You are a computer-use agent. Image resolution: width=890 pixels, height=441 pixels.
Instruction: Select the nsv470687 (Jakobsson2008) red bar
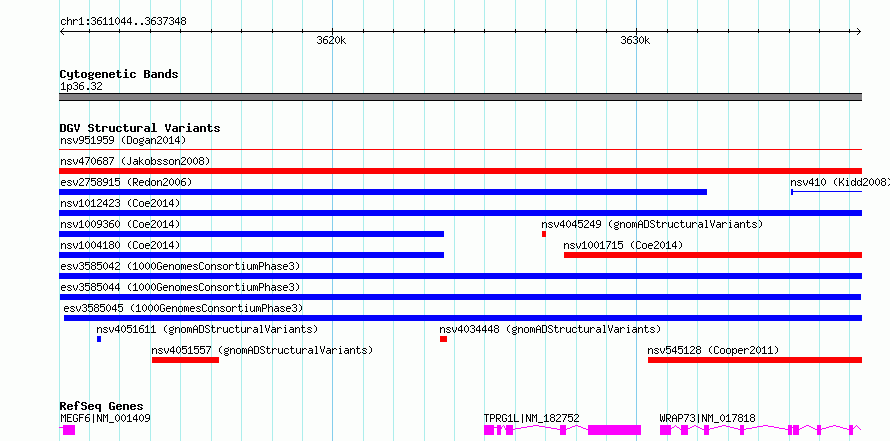pyautogui.click(x=461, y=171)
